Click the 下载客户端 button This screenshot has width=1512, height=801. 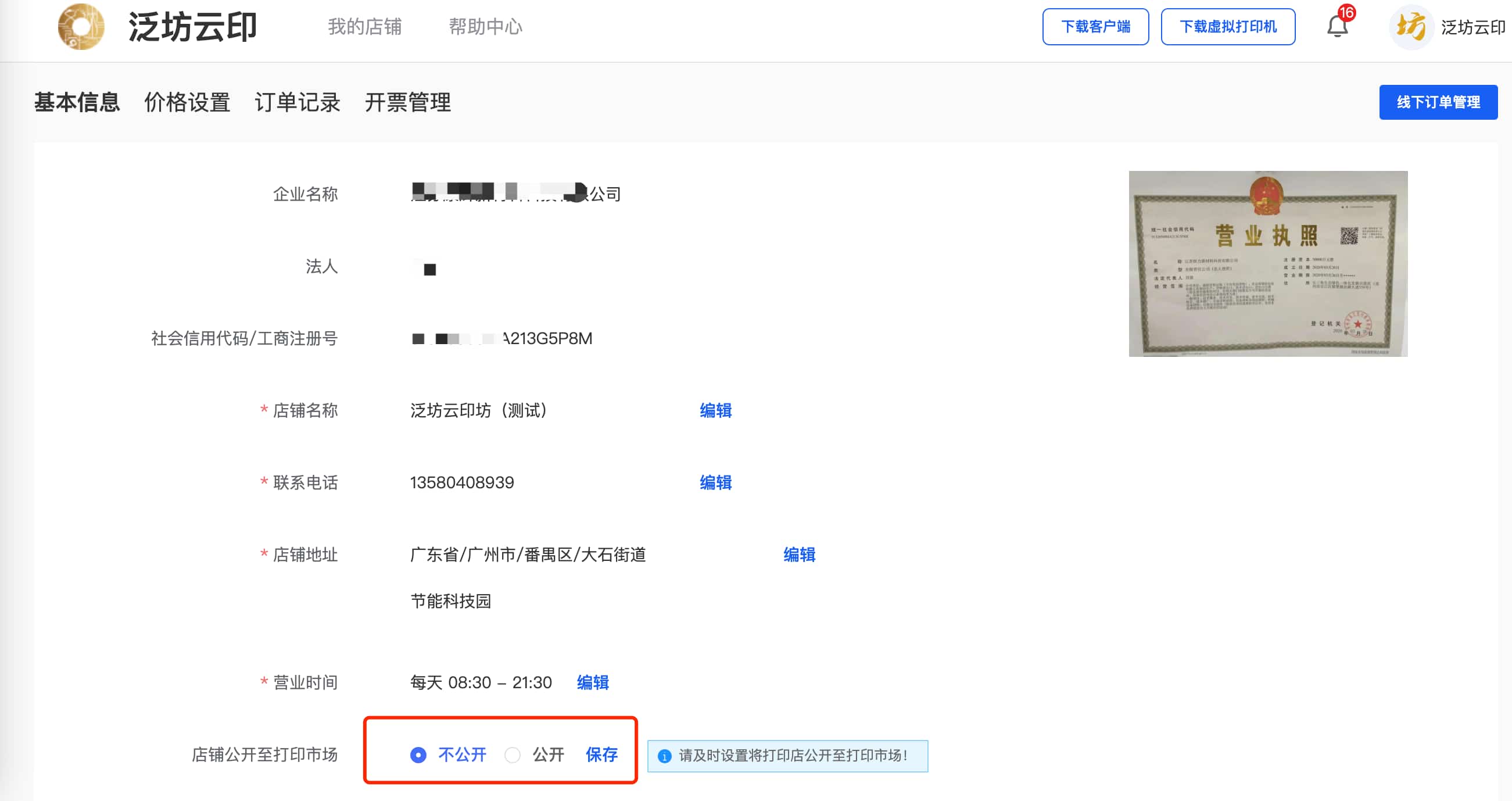pyautogui.click(x=1095, y=26)
